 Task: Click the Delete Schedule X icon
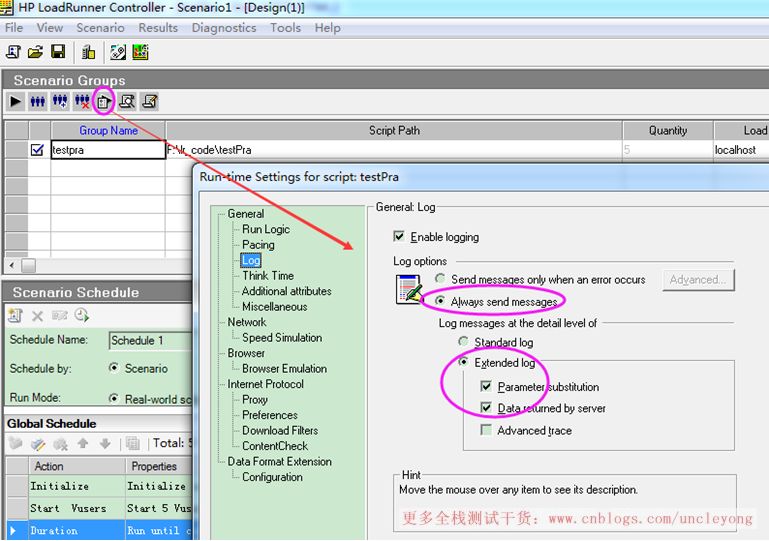click(37, 315)
